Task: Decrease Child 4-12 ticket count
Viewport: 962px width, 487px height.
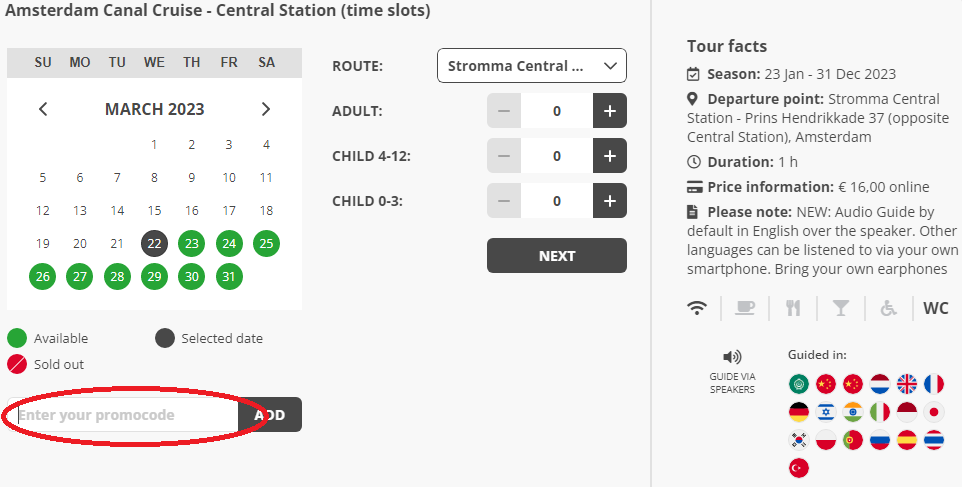Action: point(504,156)
